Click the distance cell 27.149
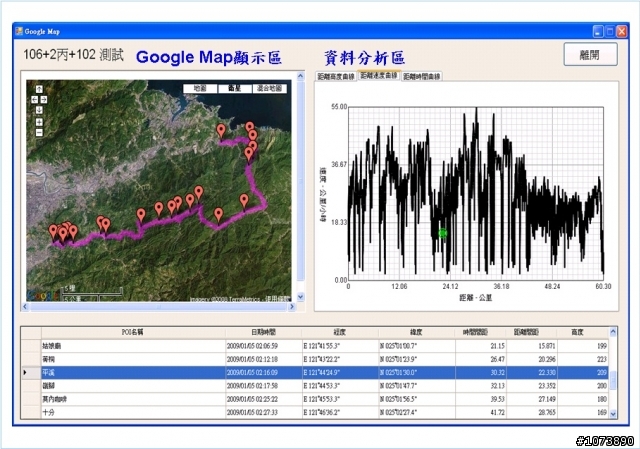The image size is (640, 449). [x=532, y=399]
